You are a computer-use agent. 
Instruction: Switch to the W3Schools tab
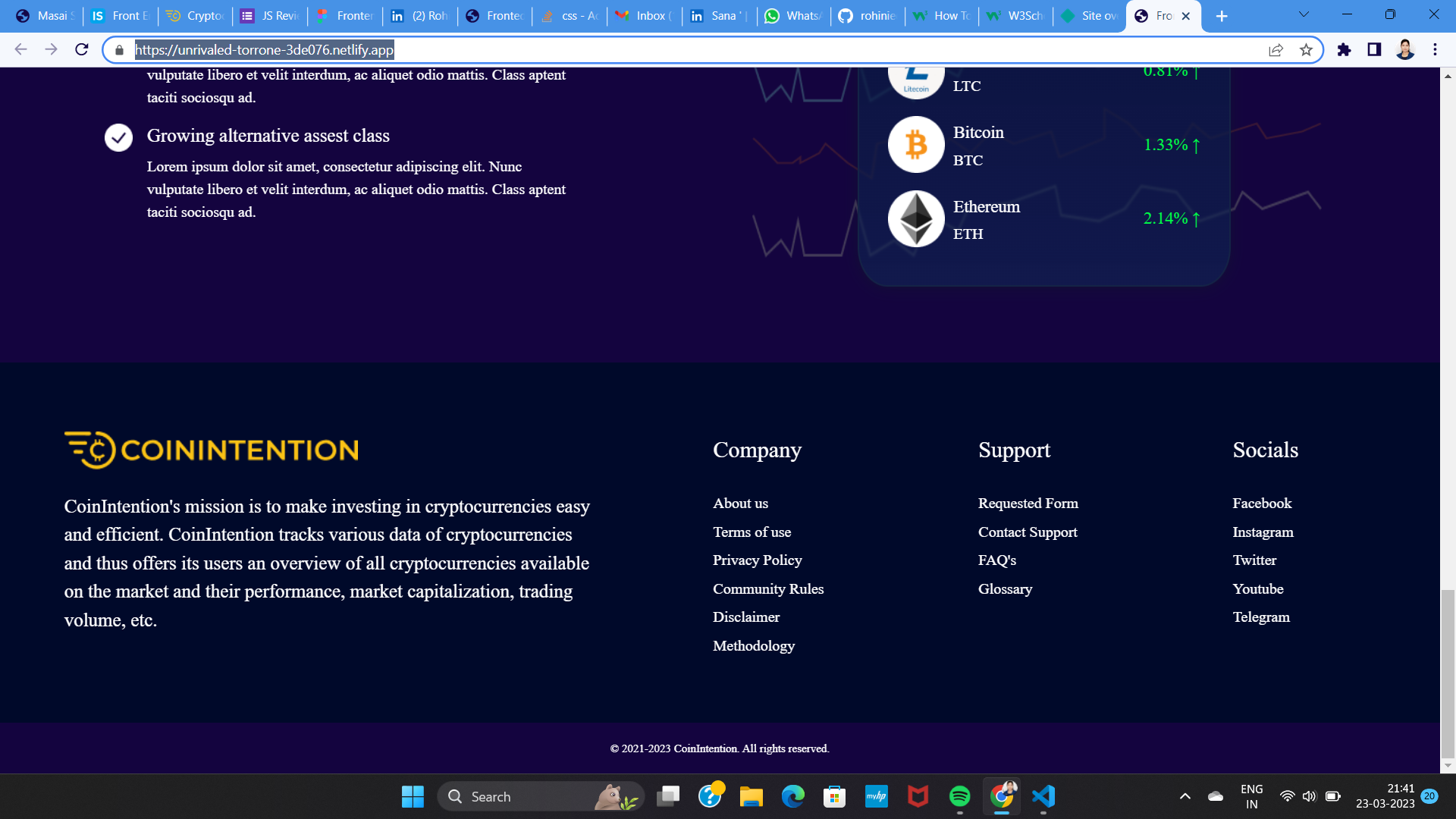coord(1015,16)
